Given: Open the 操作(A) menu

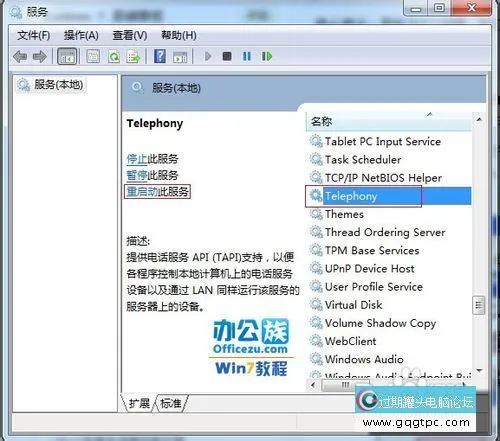Looking at the screenshot, I should click(81, 35).
